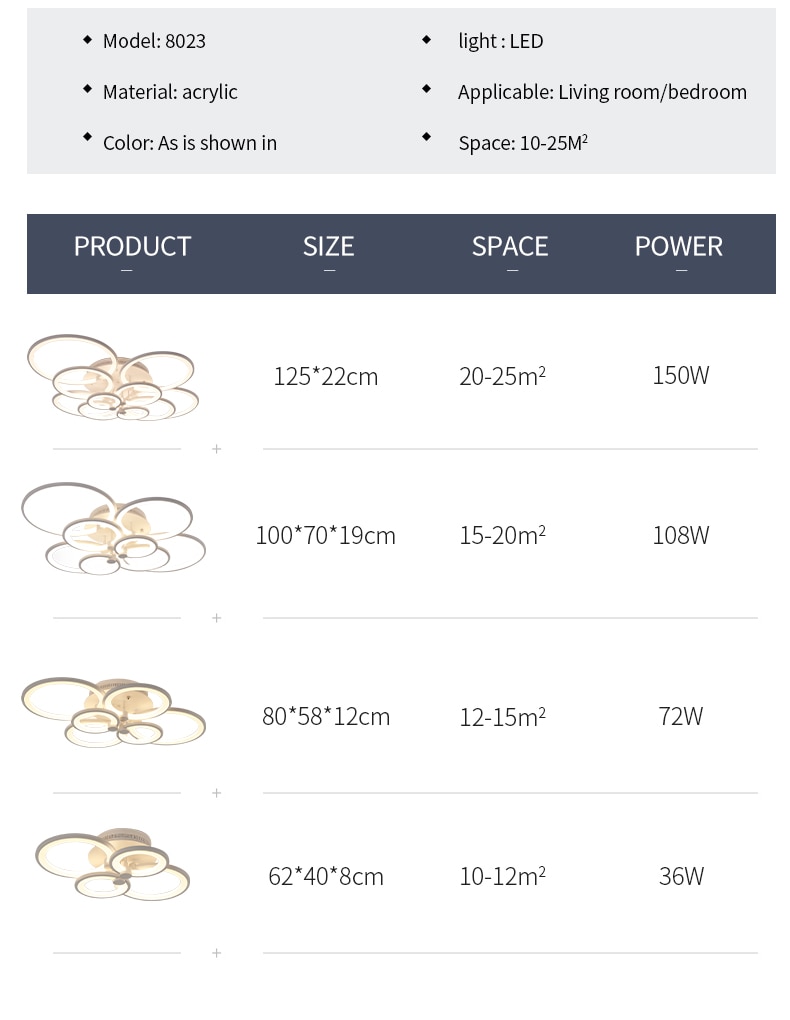Click the 80*58*12cm size text

(326, 717)
